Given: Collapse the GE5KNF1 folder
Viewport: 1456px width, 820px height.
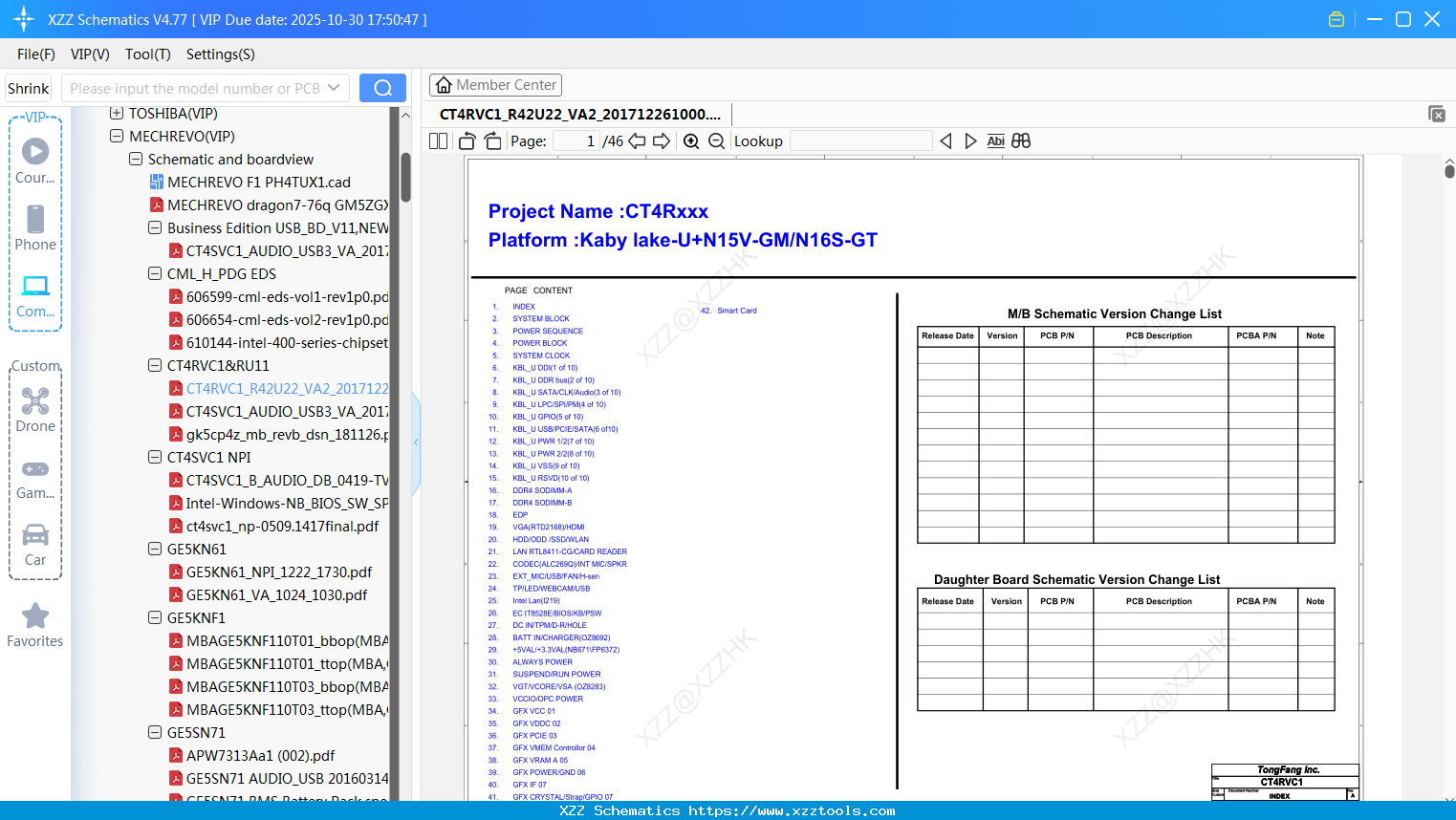Looking at the screenshot, I should click(x=155, y=618).
